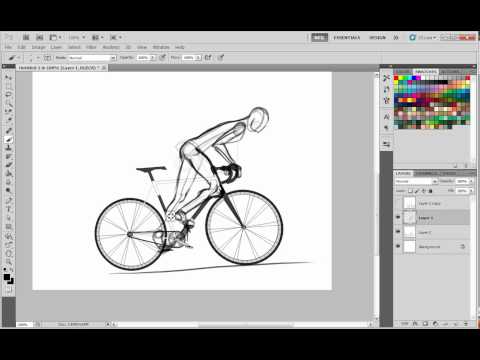480x360 pixels.
Task: Toggle Lock position
Action: [424, 191]
